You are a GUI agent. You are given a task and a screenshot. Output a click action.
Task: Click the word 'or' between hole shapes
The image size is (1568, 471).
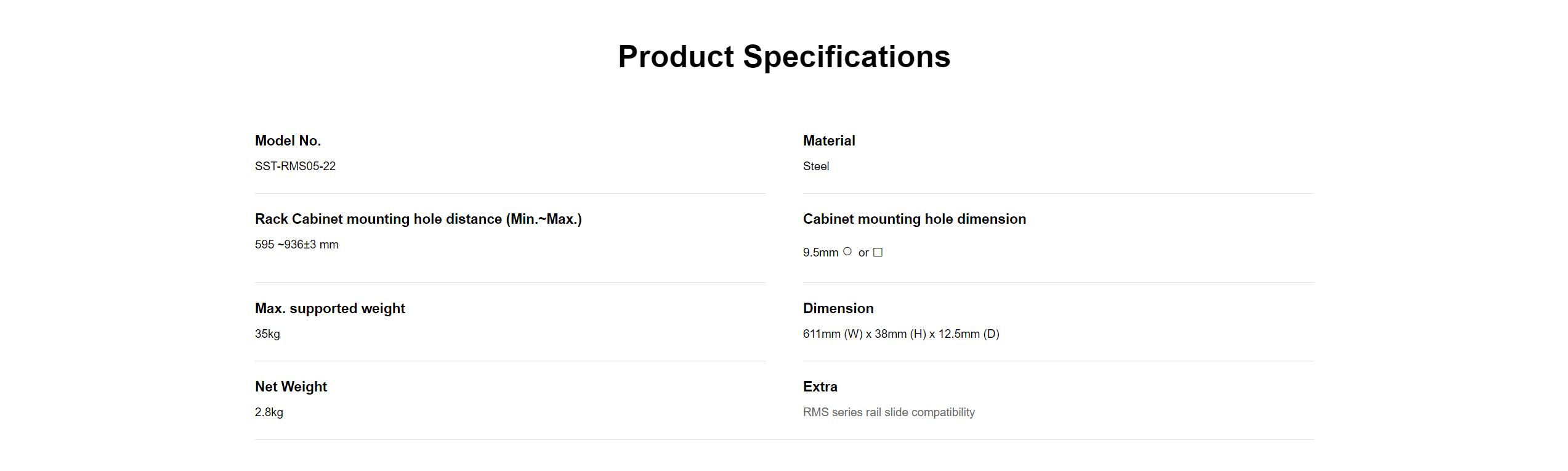coord(863,253)
